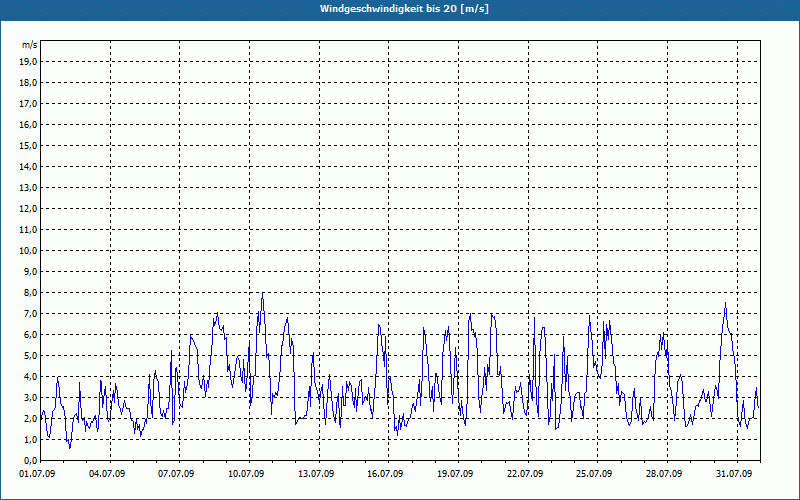Viewport: 800px width, 500px height.
Task: Click the 'm/s' axis unit label
Action: pyautogui.click(x=30, y=45)
